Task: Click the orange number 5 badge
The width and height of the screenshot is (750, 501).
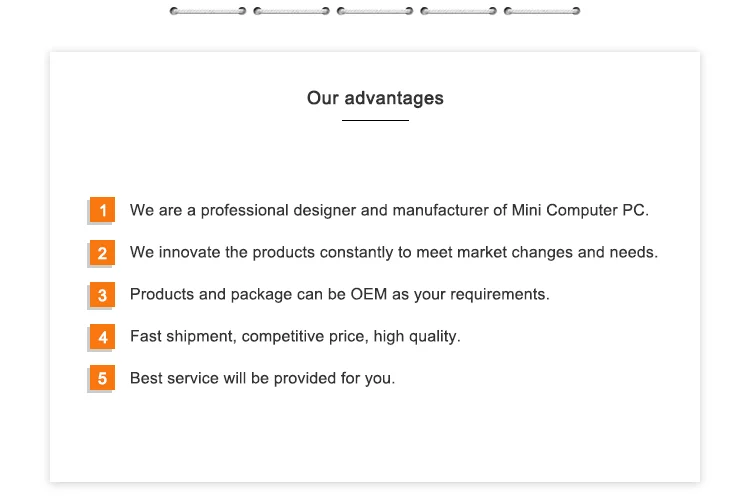Action: tap(102, 379)
